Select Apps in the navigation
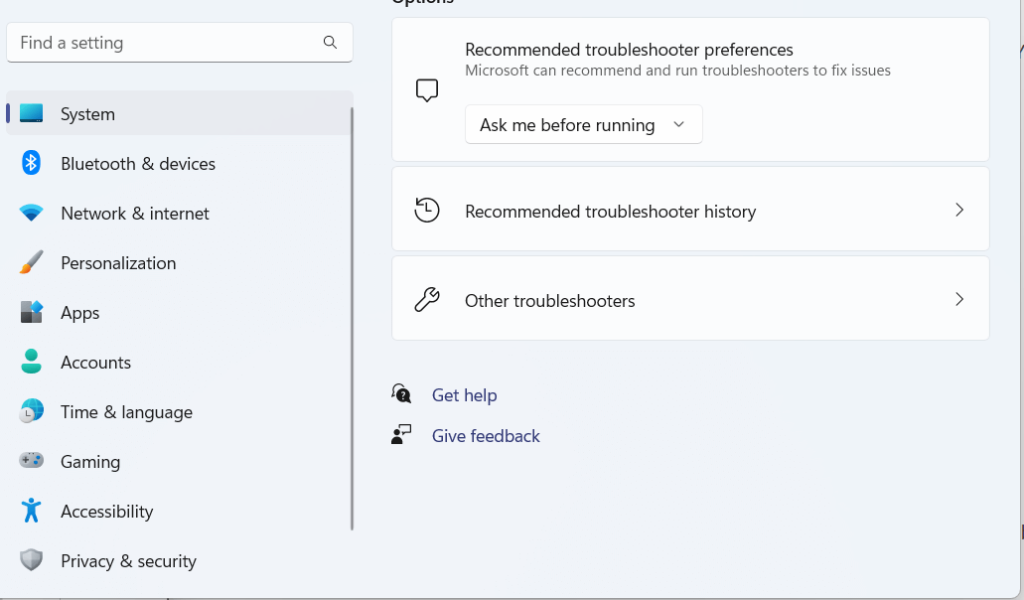Screen dimensions: 1024x600 179,312
